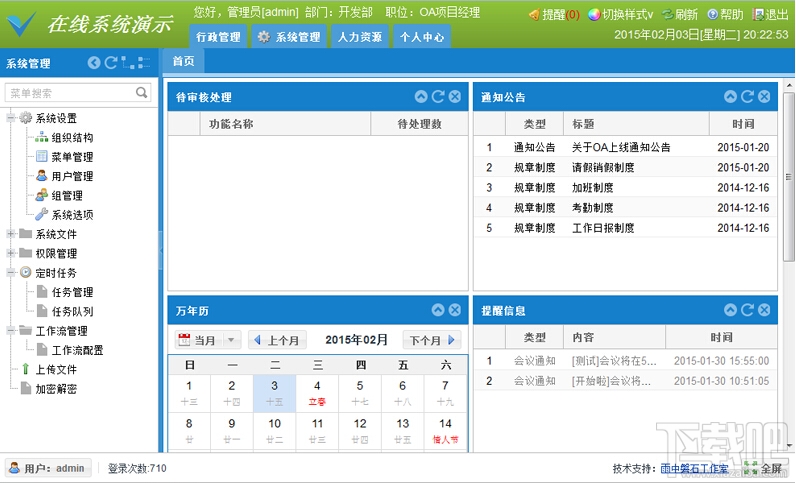Viewport: 796px width, 483px height.
Task: Close the 提醒信息 panel
Action: [765, 310]
